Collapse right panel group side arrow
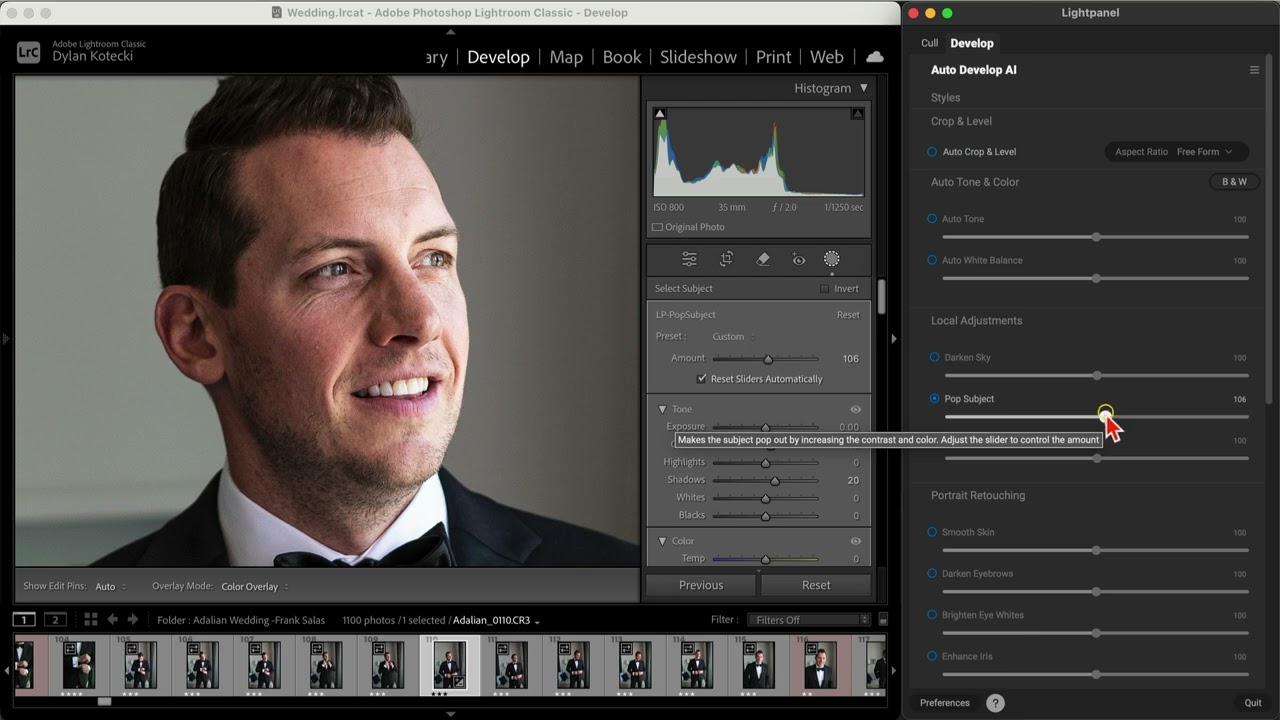Screen dimensions: 1280x720 click(x=894, y=339)
